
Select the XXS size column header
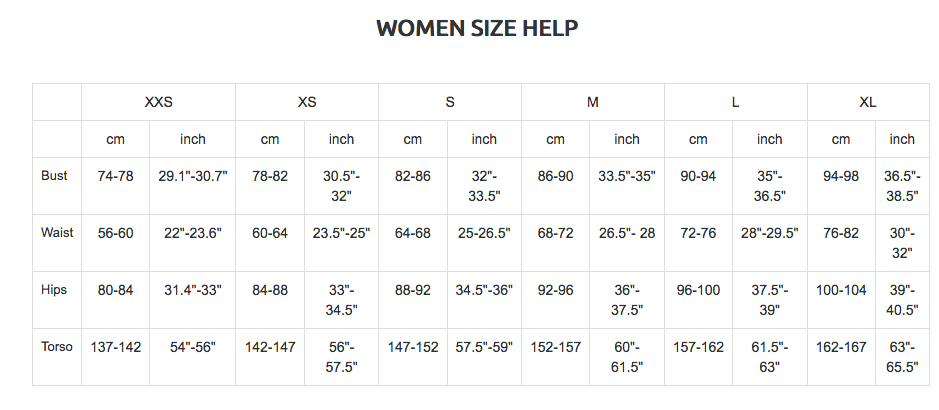pos(159,102)
